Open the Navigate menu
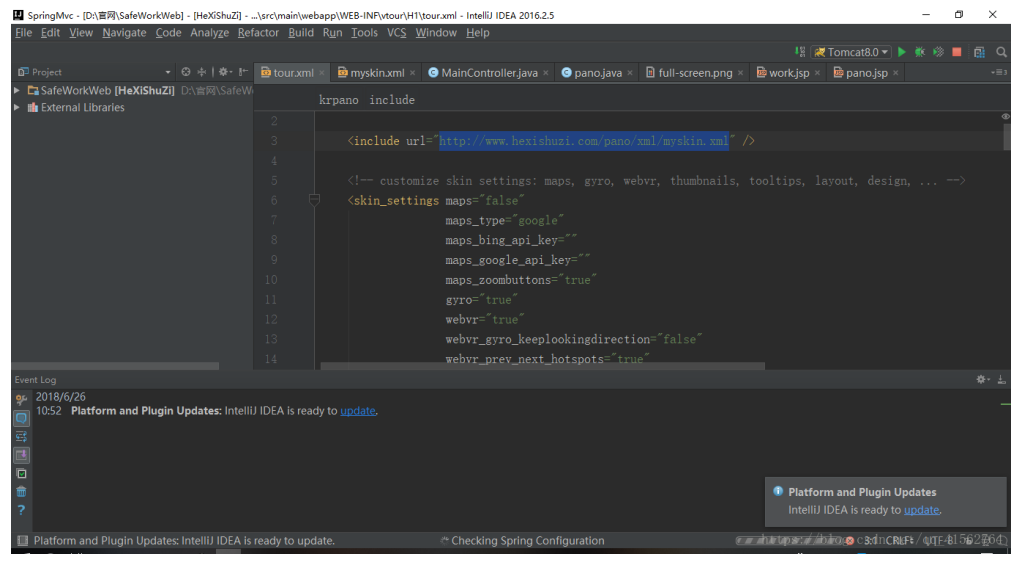 (124, 32)
